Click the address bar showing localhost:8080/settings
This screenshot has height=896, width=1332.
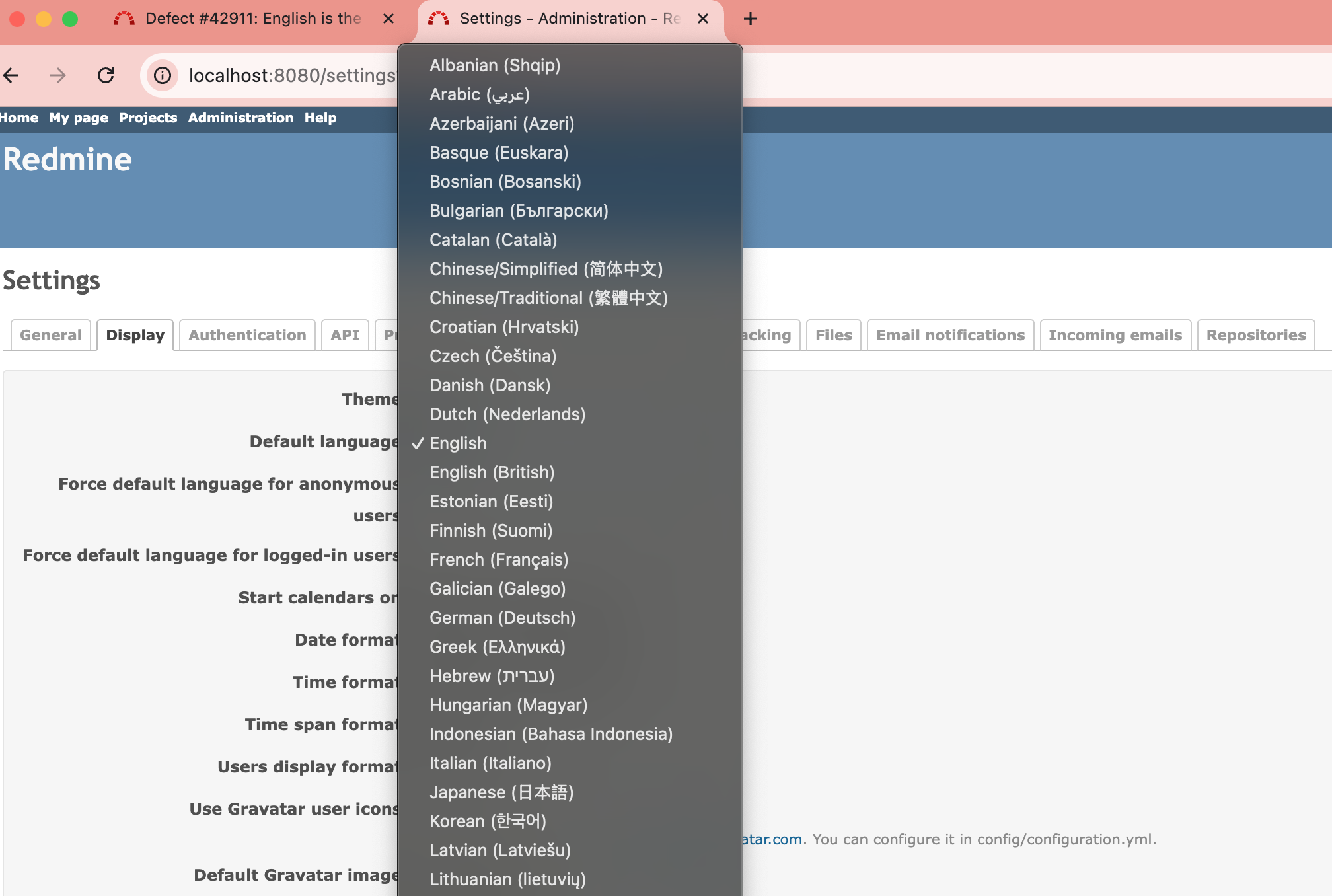[x=292, y=75]
